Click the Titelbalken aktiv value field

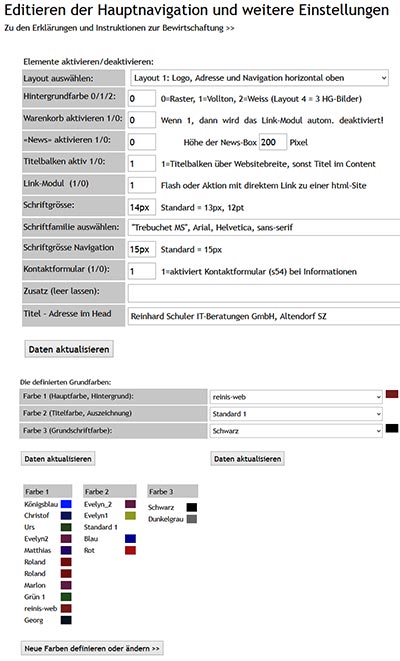tap(142, 164)
